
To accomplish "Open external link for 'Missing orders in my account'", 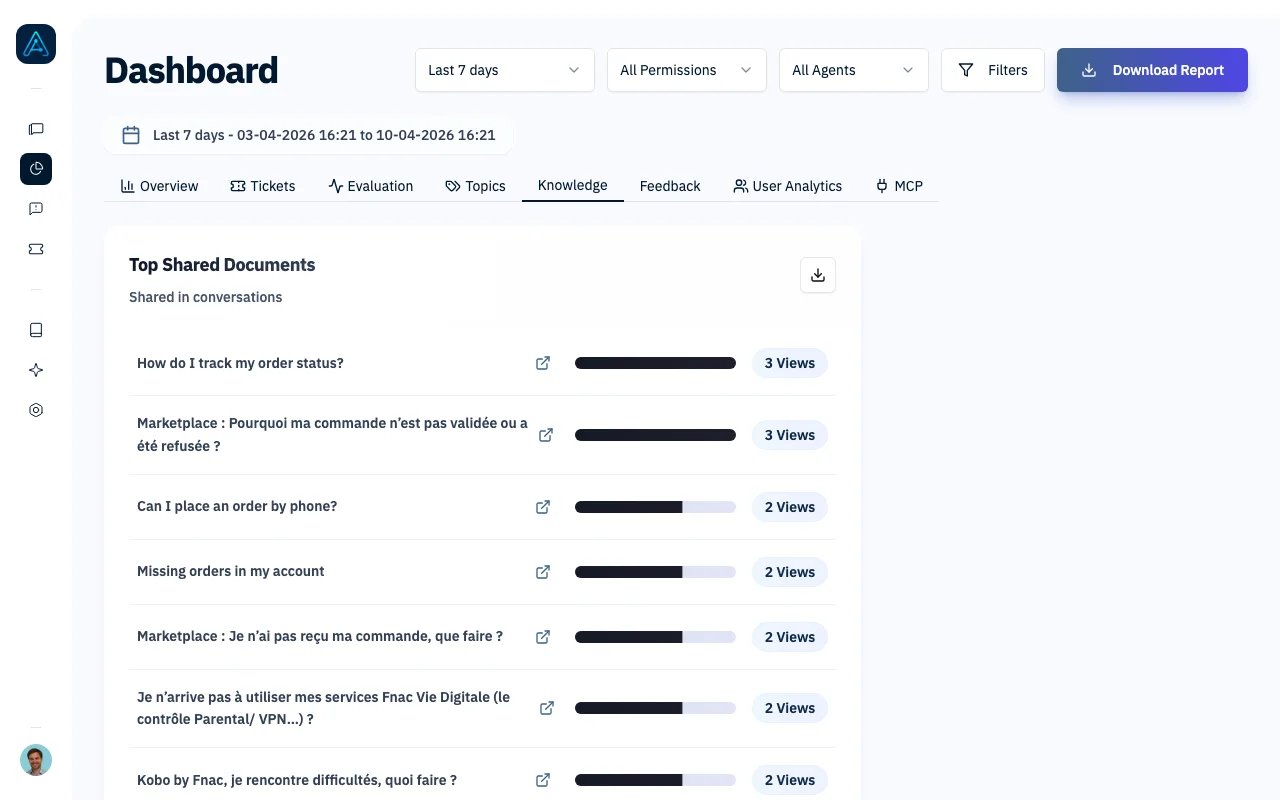I will pos(543,572).
